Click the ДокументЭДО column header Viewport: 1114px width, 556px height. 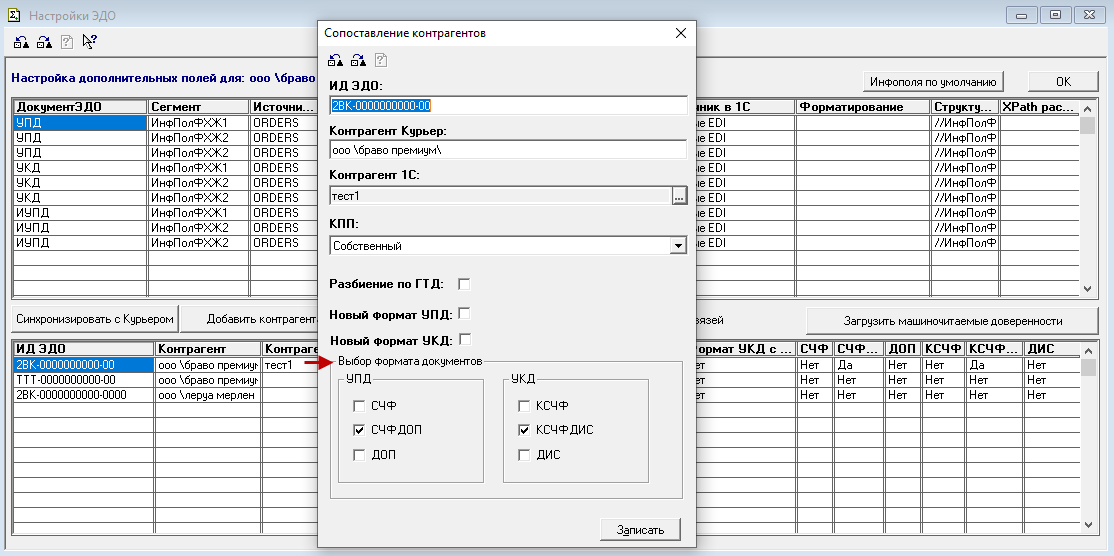click(80, 107)
